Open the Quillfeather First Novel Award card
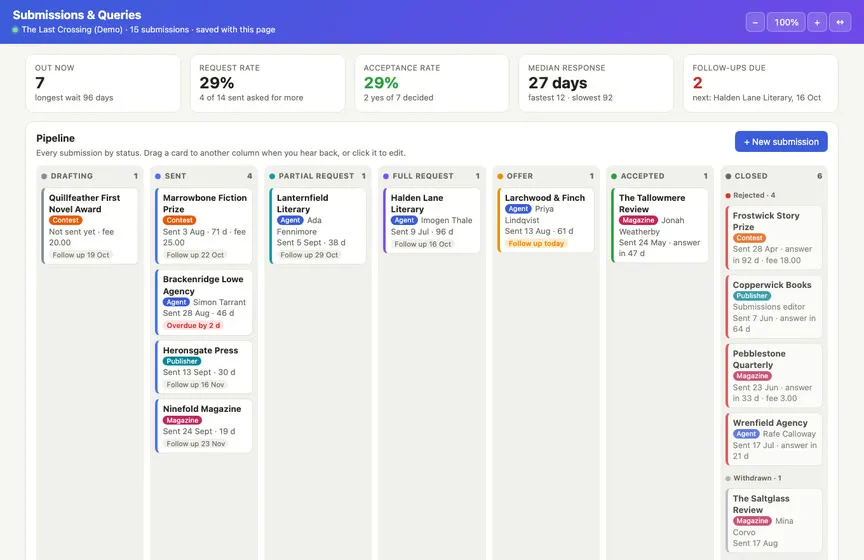Viewport: 864px width, 560px height. 90,226
